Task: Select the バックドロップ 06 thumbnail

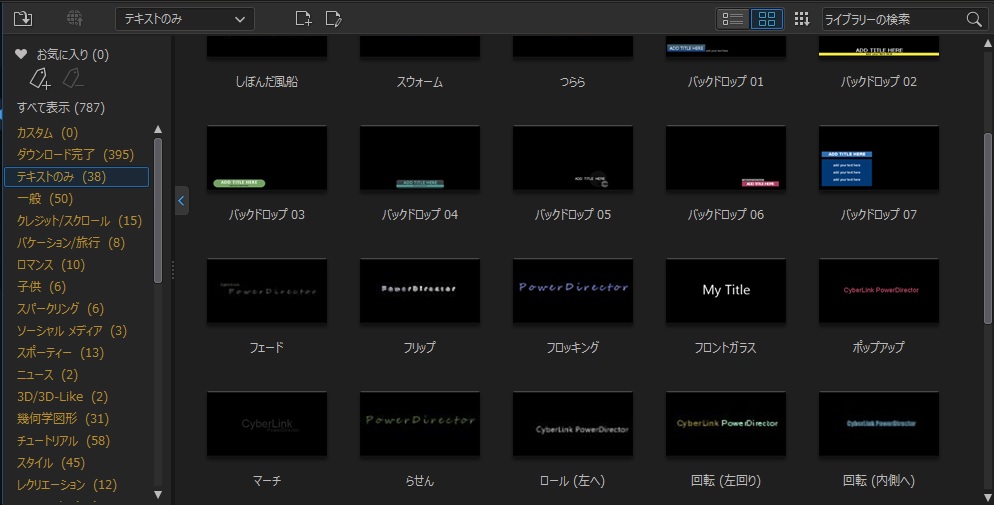Action: pos(726,158)
